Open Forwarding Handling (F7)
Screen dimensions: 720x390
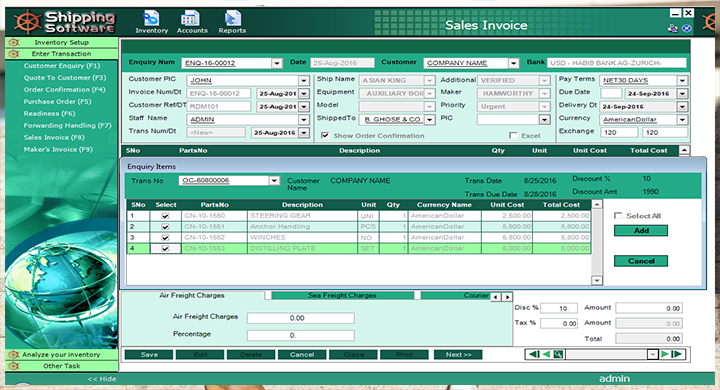coord(68,125)
